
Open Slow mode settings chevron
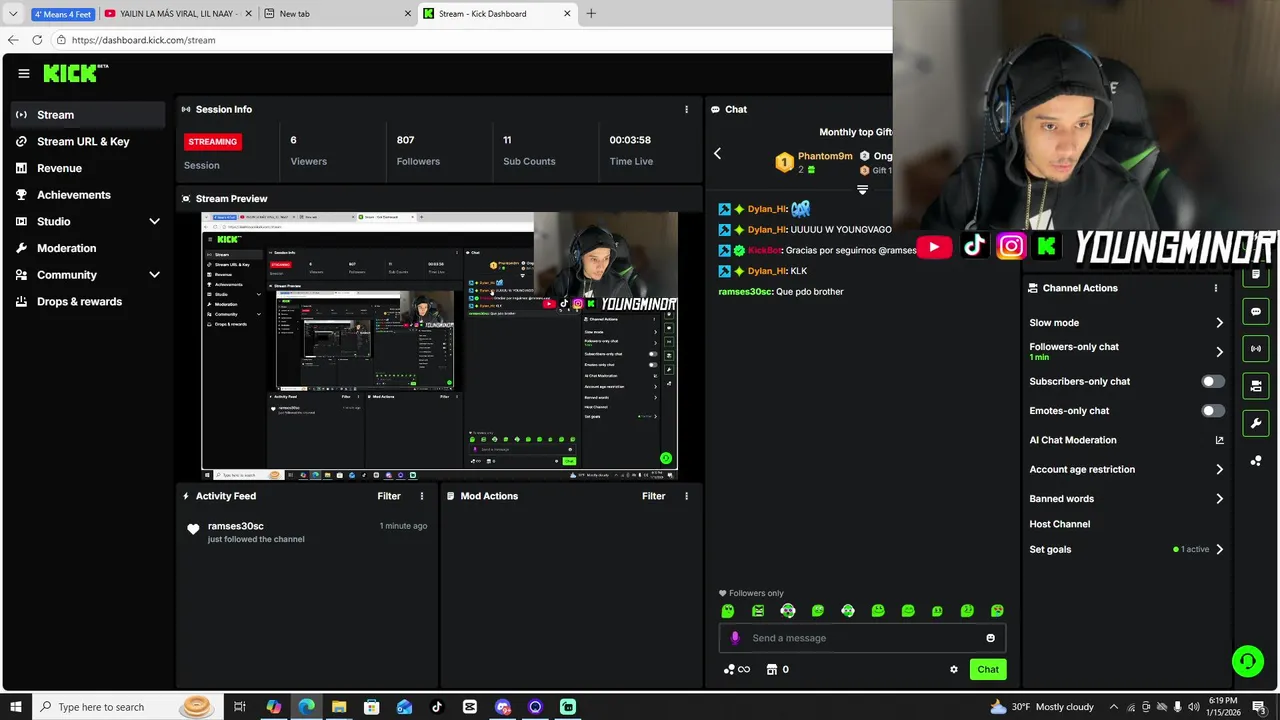click(x=1219, y=323)
